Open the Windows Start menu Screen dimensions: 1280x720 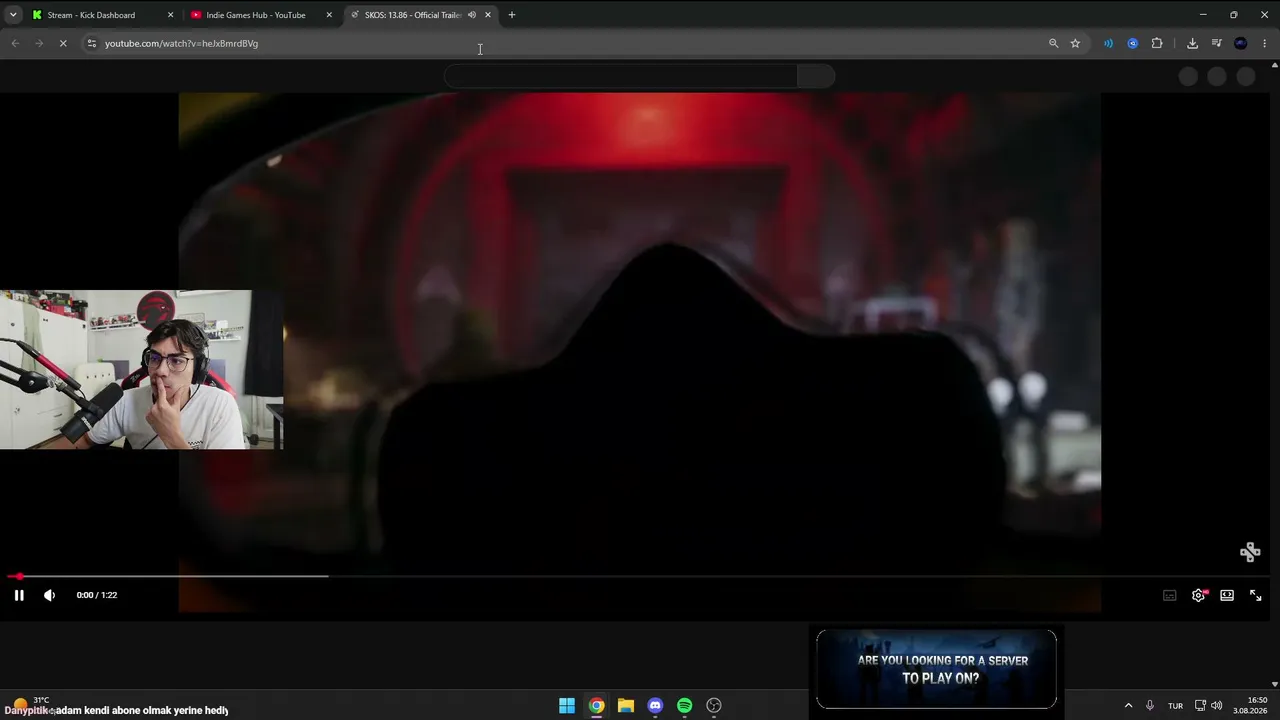pos(567,706)
